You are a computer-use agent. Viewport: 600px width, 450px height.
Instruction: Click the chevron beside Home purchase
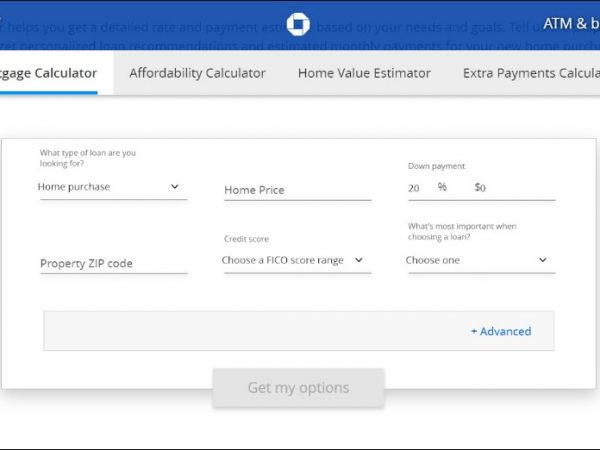[175, 187]
